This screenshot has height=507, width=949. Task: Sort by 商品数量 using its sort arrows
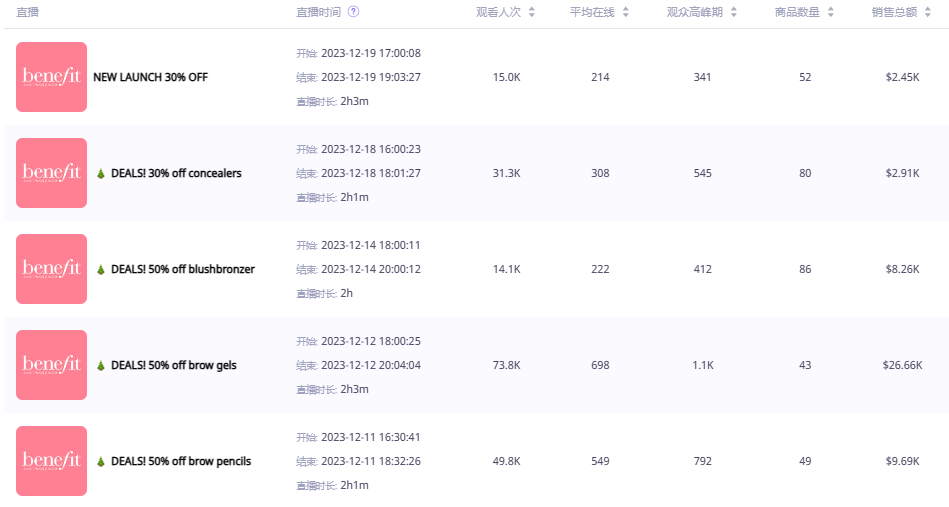(x=830, y=12)
